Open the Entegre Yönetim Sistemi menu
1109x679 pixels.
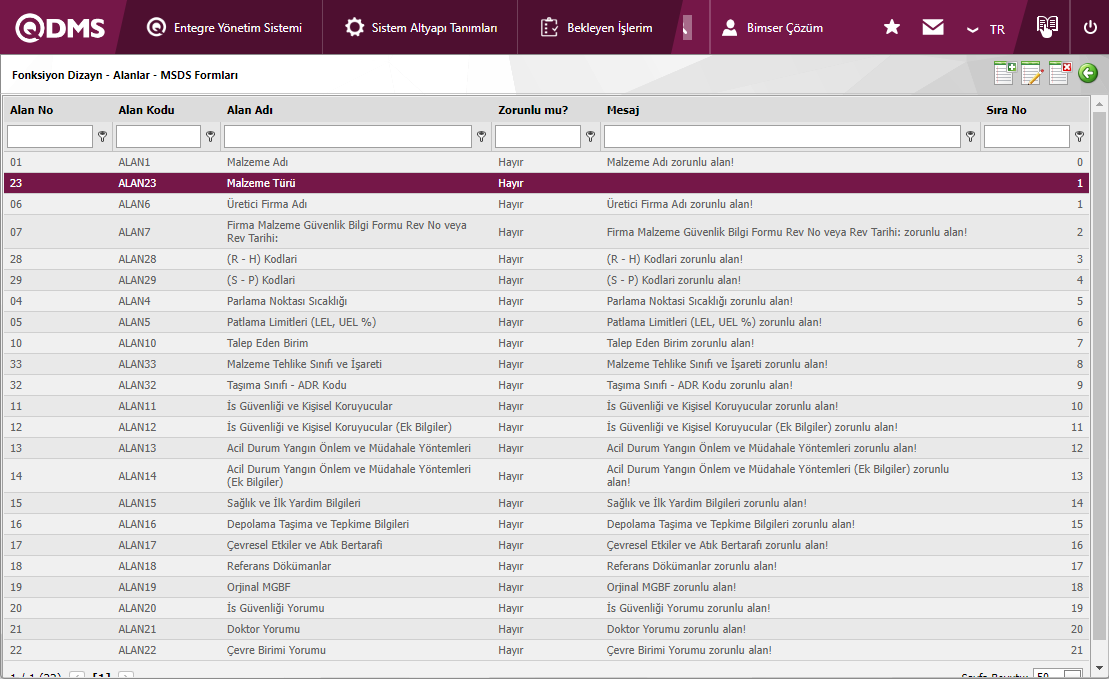pos(224,28)
